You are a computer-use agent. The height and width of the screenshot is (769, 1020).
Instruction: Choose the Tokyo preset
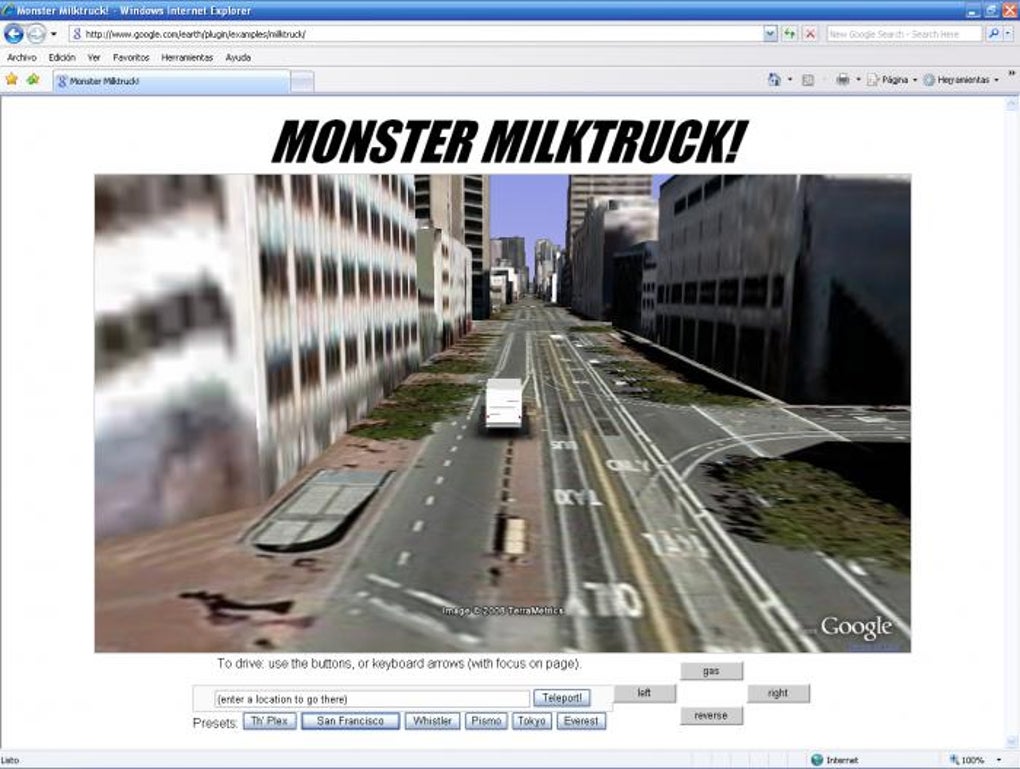pos(532,721)
